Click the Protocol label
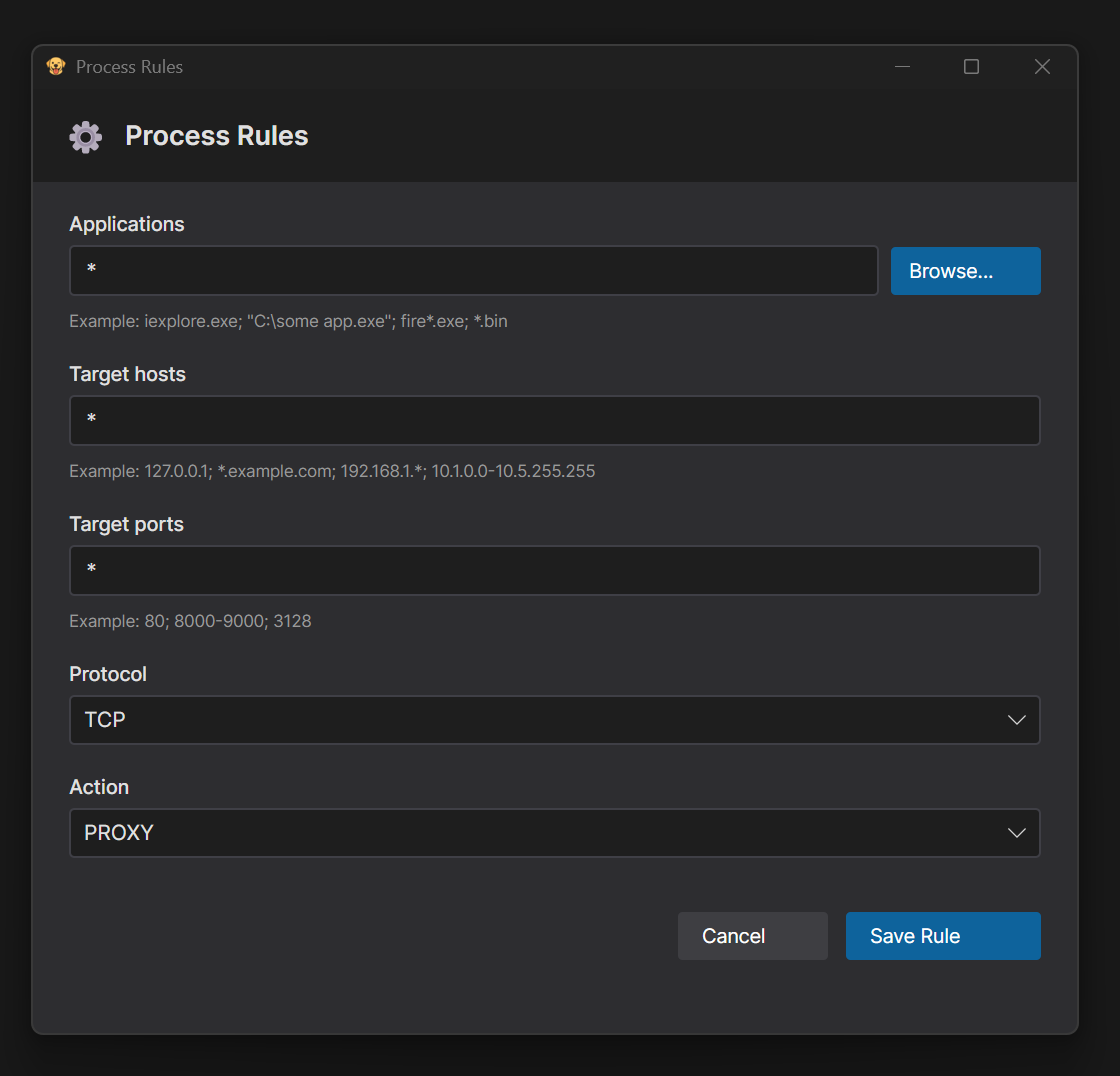 108,674
